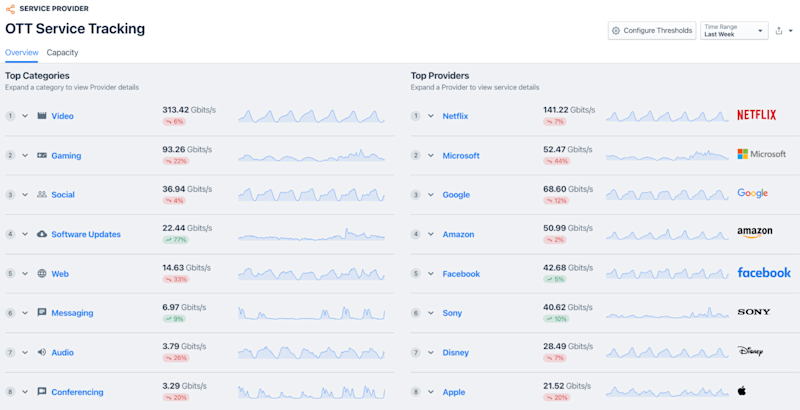800x410 pixels.
Task: Expand the Messaging category row
Action: pos(25,313)
